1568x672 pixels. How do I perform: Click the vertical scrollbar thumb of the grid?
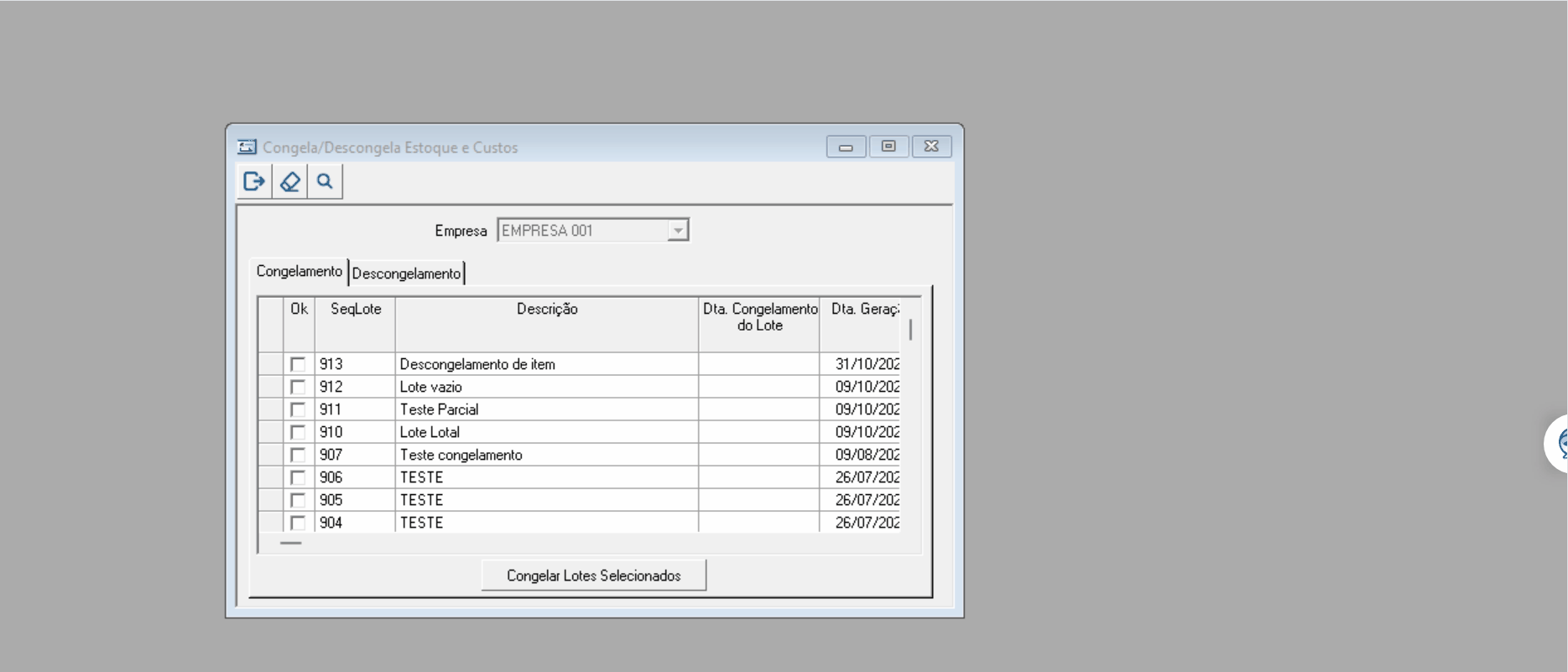point(911,330)
